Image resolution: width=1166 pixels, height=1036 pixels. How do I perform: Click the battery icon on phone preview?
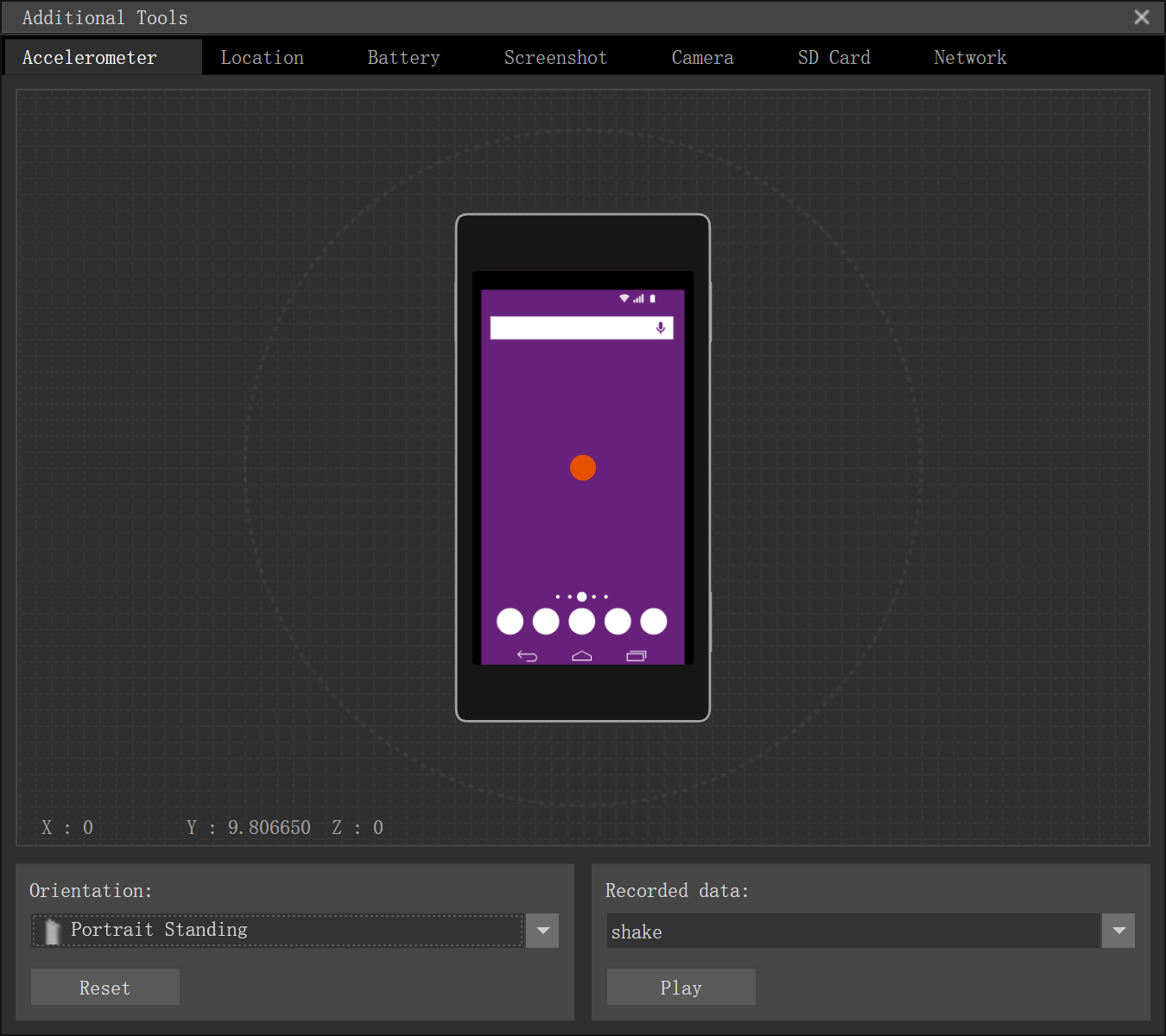pyautogui.click(x=652, y=299)
